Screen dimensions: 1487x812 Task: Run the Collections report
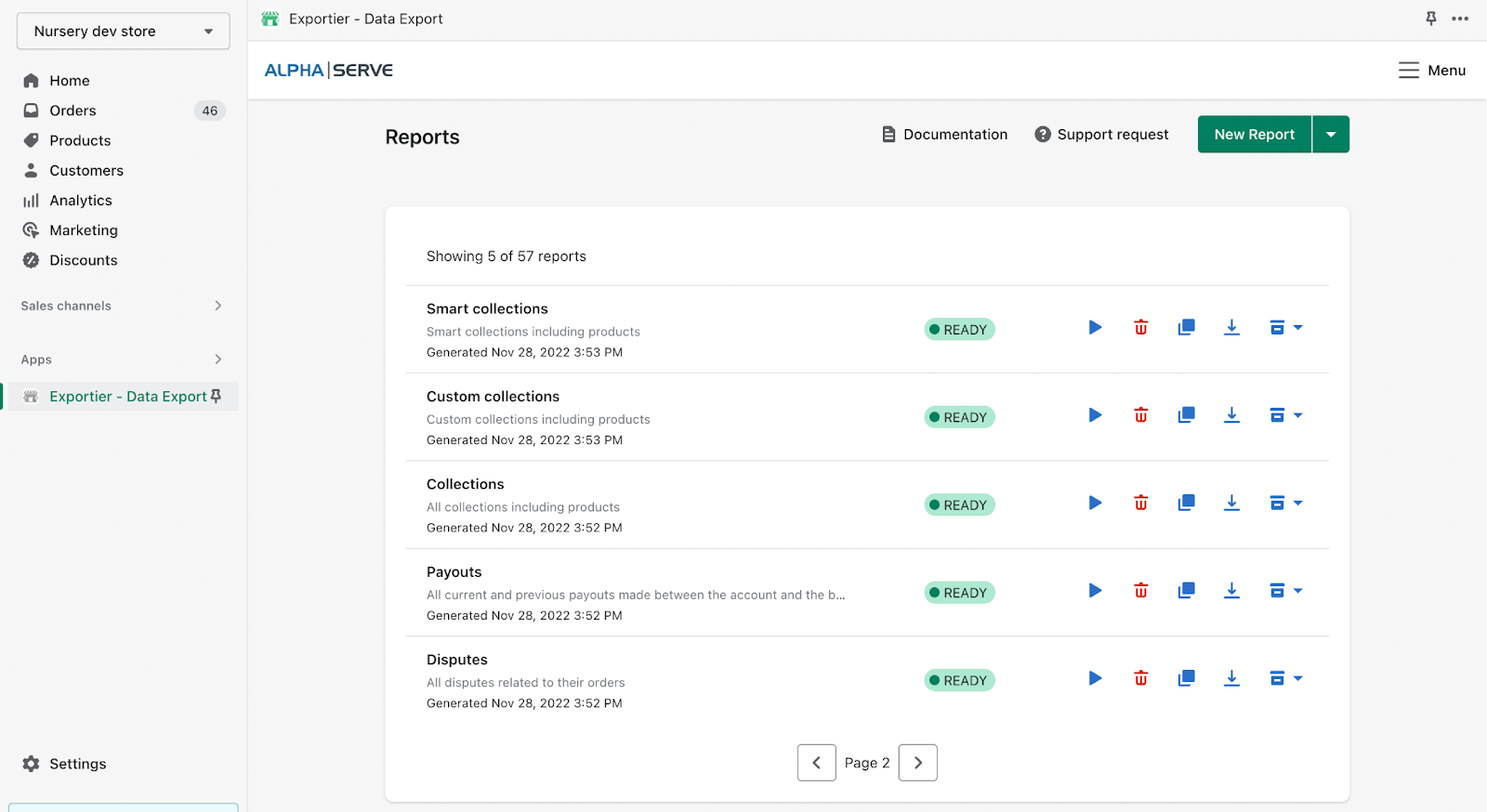point(1095,503)
